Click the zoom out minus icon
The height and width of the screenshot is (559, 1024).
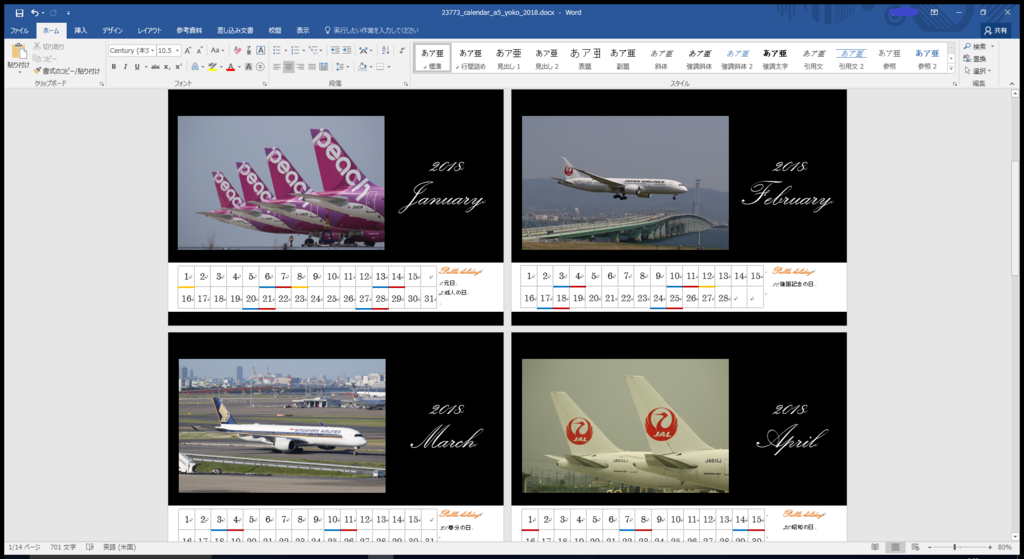click(x=929, y=547)
